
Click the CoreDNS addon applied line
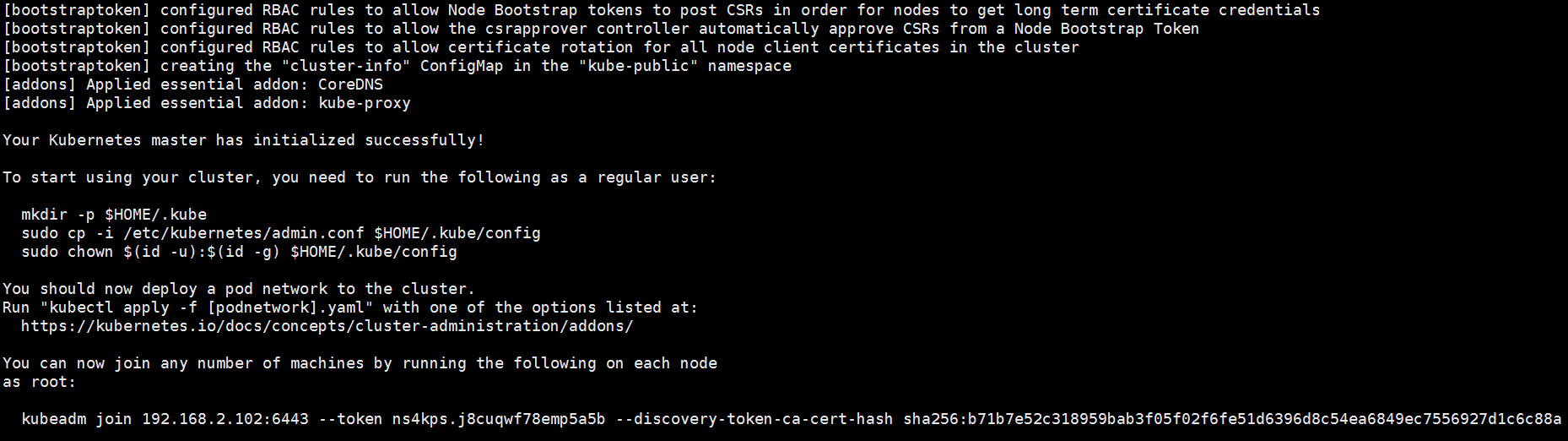[x=193, y=84]
